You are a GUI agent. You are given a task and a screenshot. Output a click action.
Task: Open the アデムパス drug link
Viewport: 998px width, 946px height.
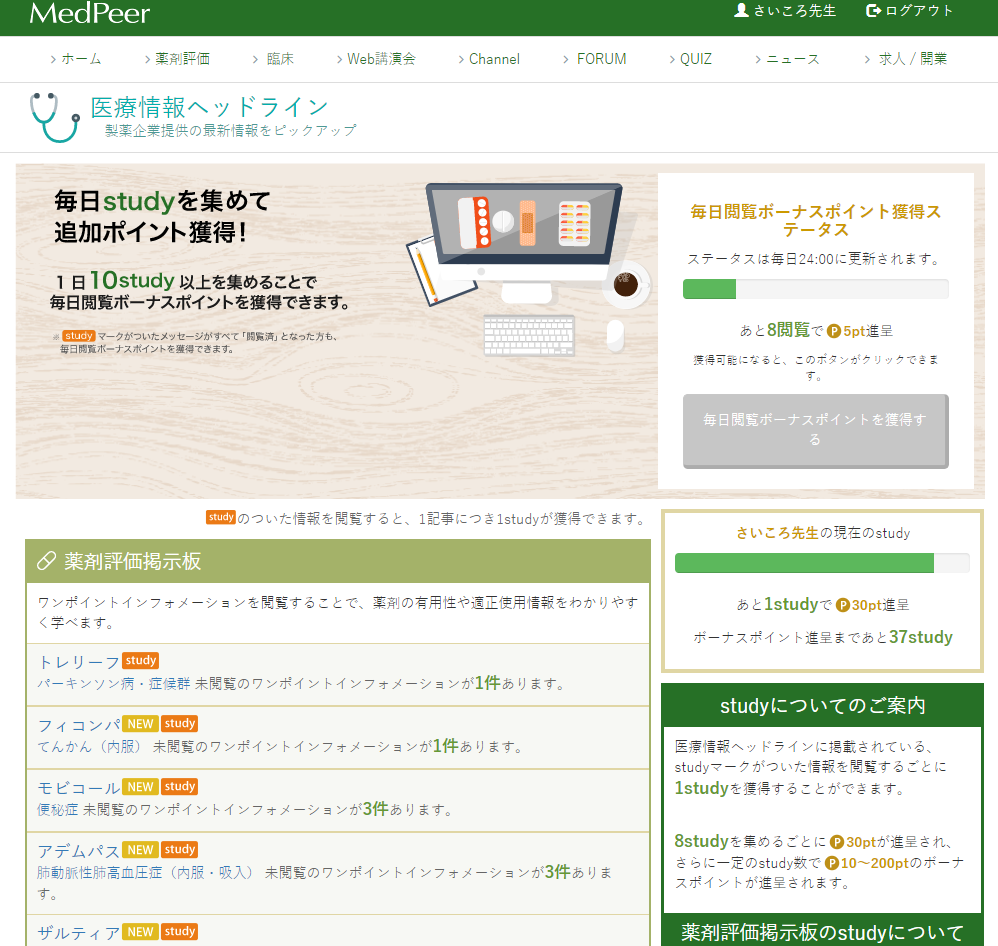(79, 851)
